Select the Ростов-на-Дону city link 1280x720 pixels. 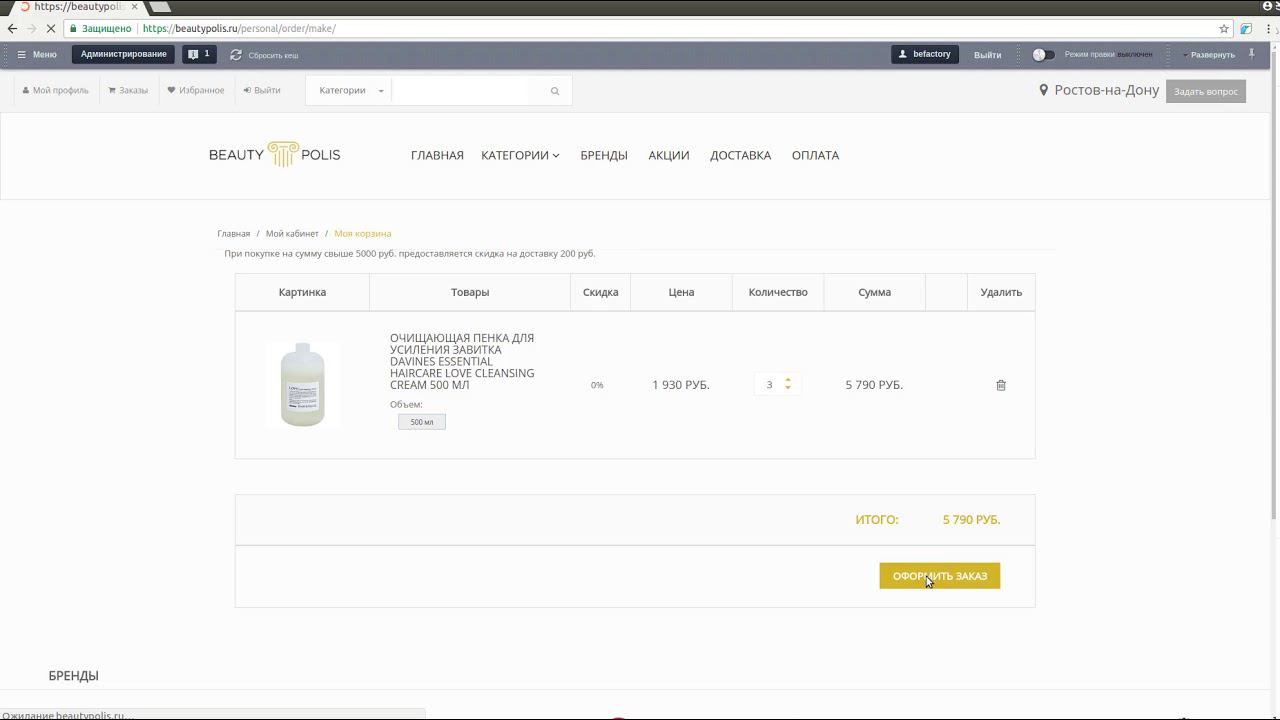tap(1107, 90)
